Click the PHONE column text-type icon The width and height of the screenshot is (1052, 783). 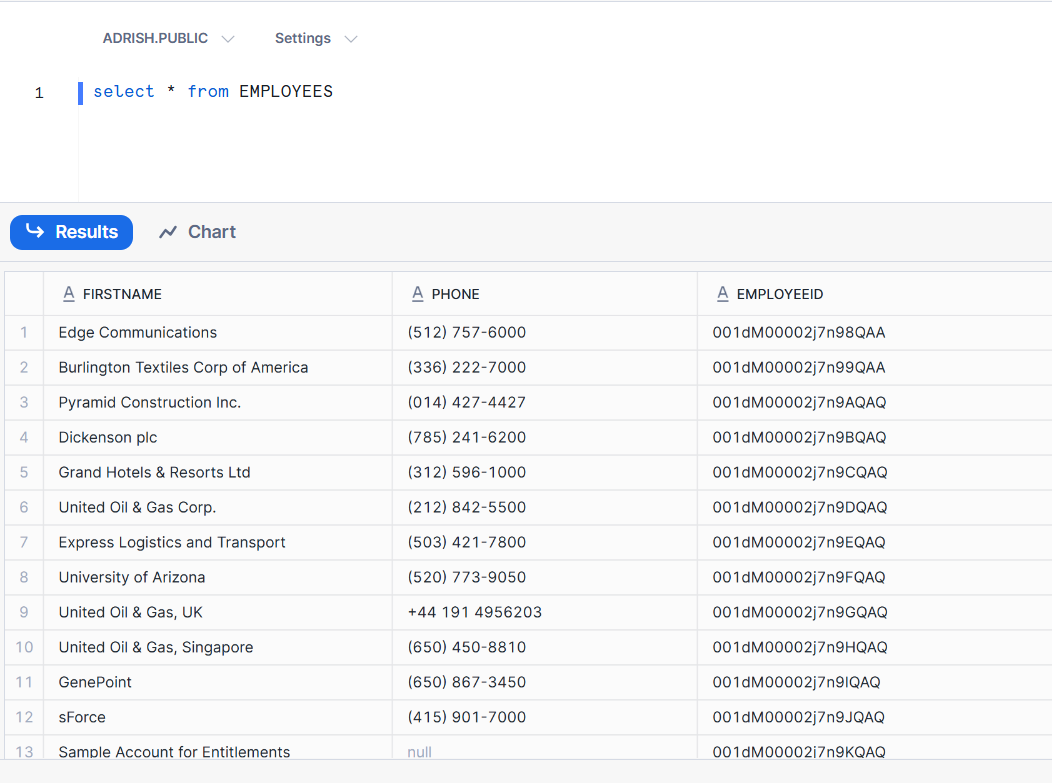click(418, 294)
